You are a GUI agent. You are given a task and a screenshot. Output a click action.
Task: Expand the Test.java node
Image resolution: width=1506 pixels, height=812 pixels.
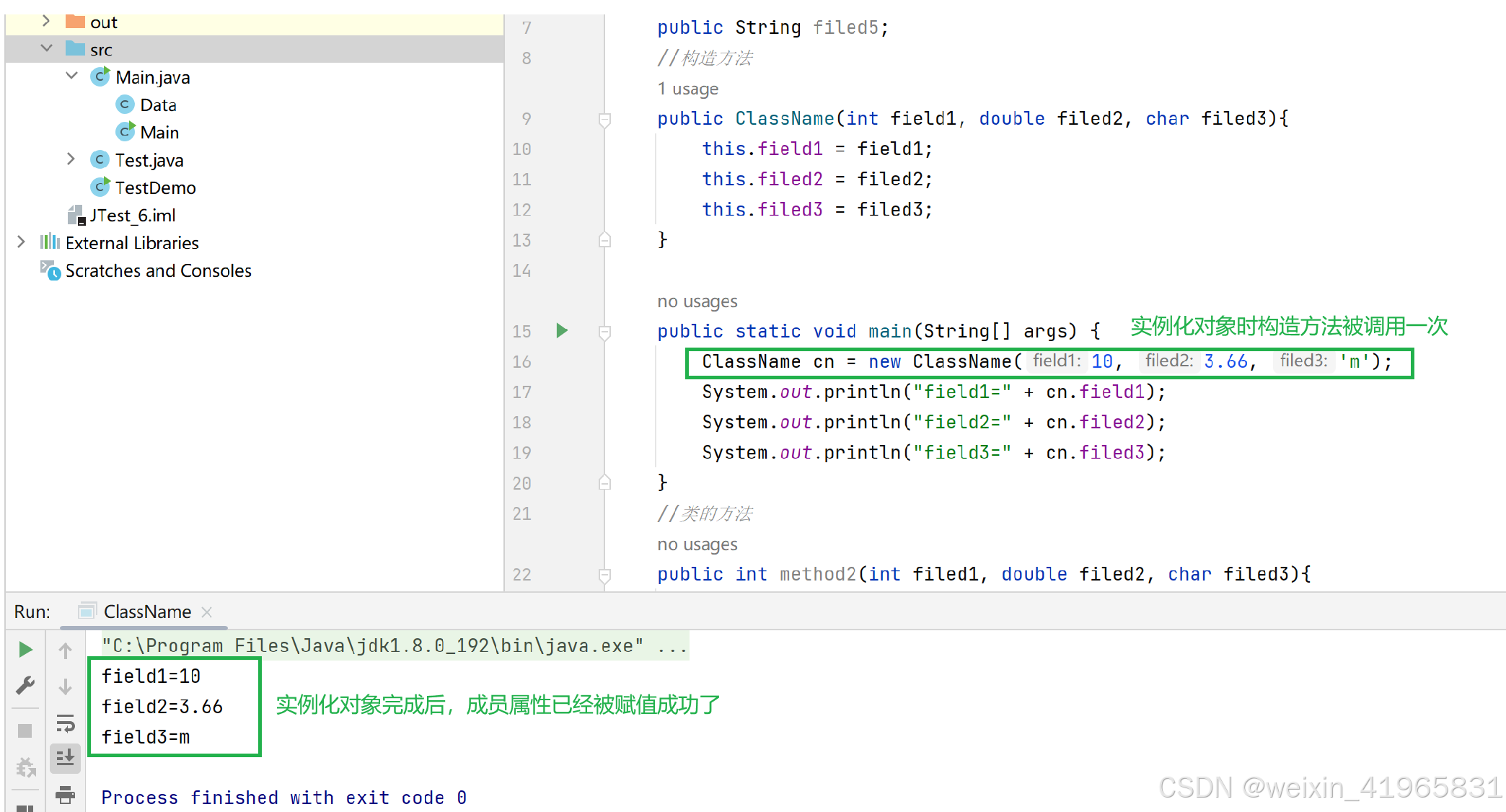71,159
